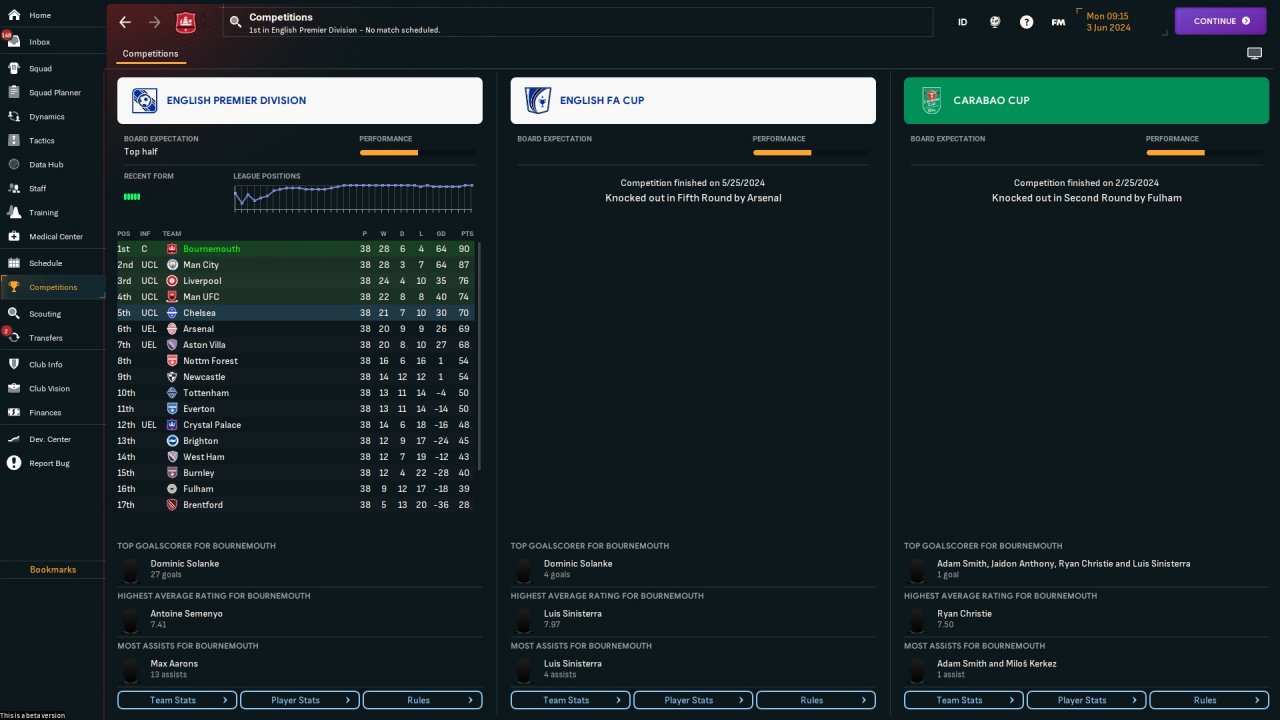Screen dimensions: 1280x720
Task: Click the screen display icon below Continue
Action: point(1254,54)
